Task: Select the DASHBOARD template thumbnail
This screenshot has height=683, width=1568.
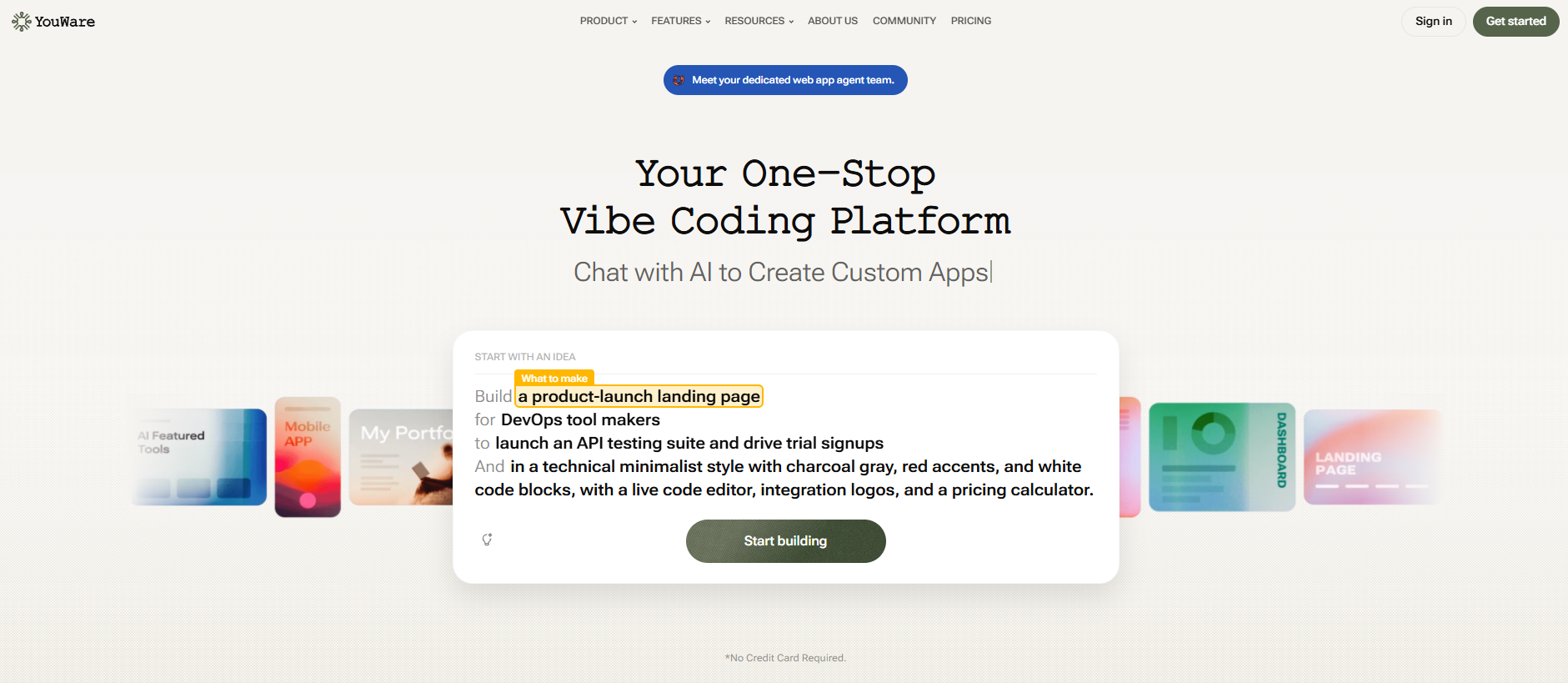Action: coord(1222,457)
